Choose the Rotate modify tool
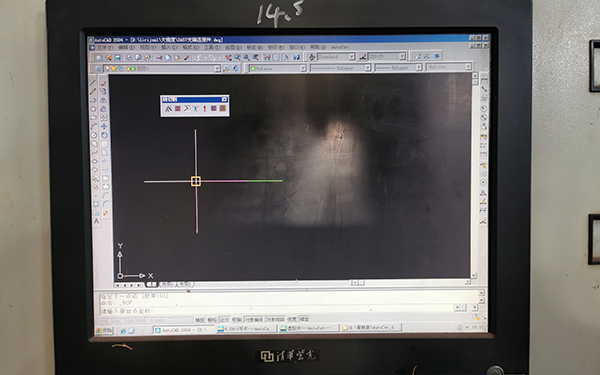 click(x=104, y=135)
